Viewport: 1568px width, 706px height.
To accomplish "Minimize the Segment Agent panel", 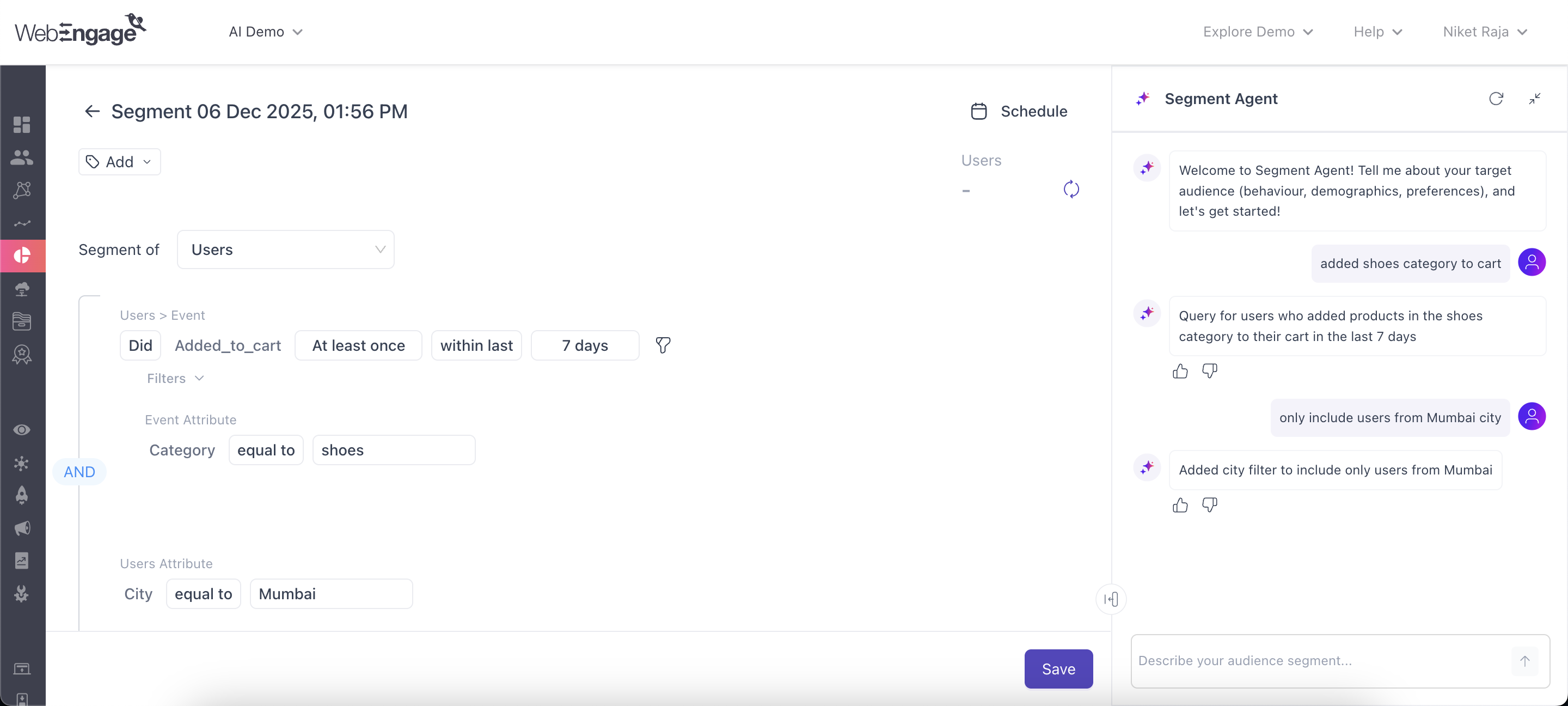I will (x=1534, y=99).
